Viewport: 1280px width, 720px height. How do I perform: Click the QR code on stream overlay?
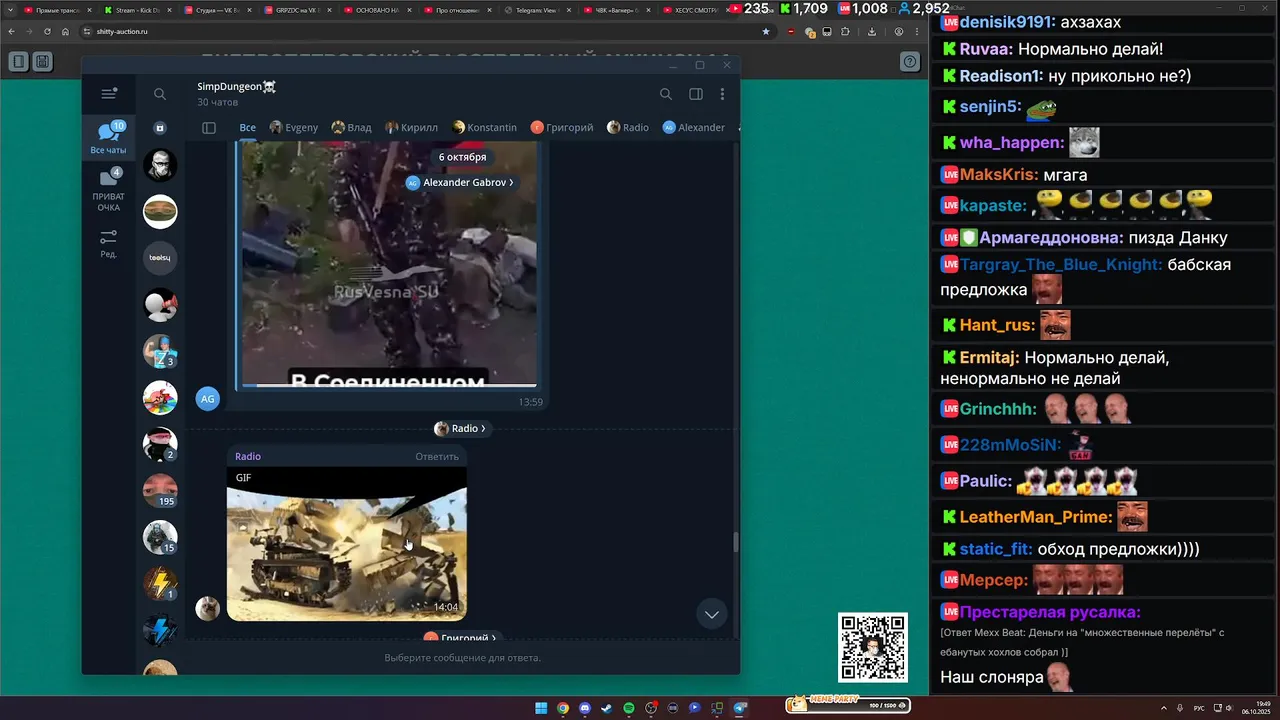(873, 648)
